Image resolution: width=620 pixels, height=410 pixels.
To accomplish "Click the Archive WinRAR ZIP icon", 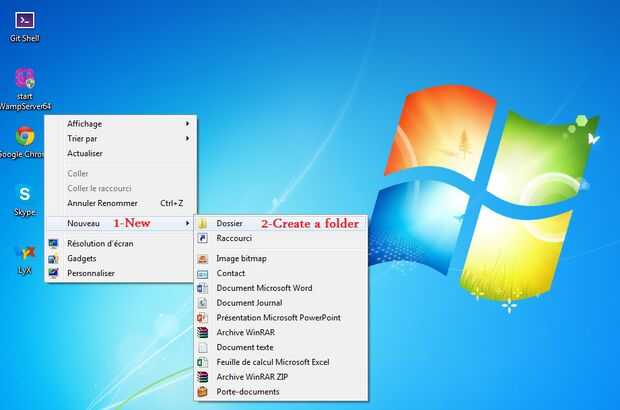I will [202, 377].
